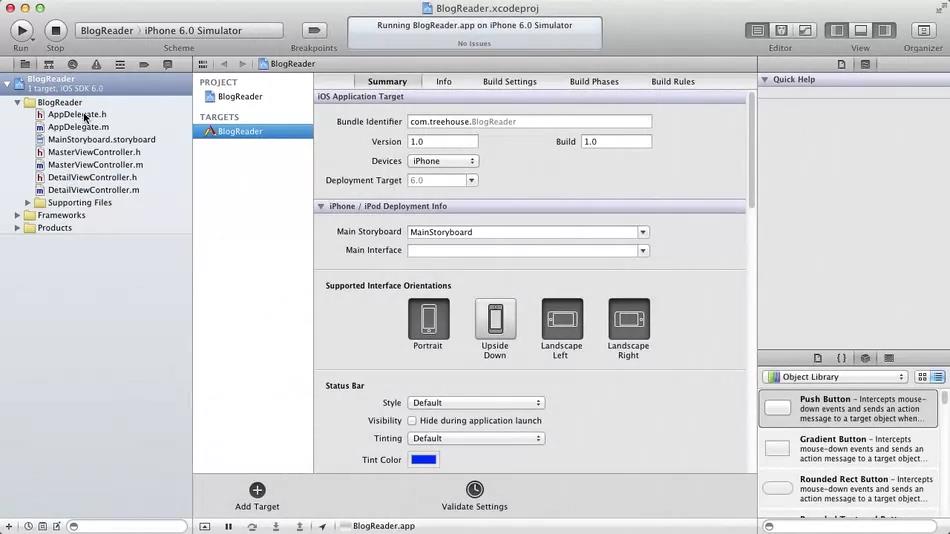Image resolution: width=950 pixels, height=534 pixels.
Task: Toggle Upside Down orientation
Action: 495,319
